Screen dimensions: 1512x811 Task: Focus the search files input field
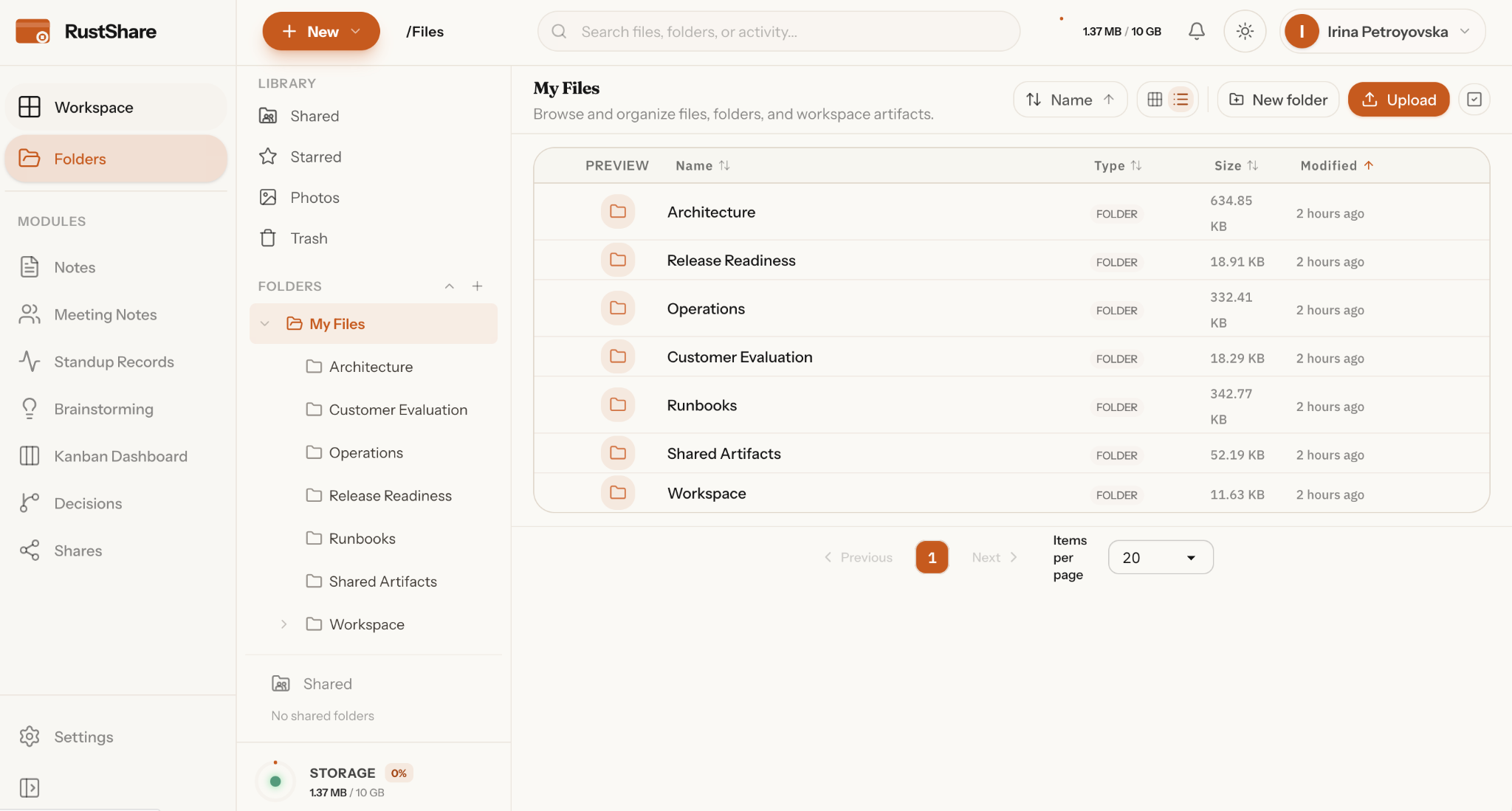(x=779, y=31)
